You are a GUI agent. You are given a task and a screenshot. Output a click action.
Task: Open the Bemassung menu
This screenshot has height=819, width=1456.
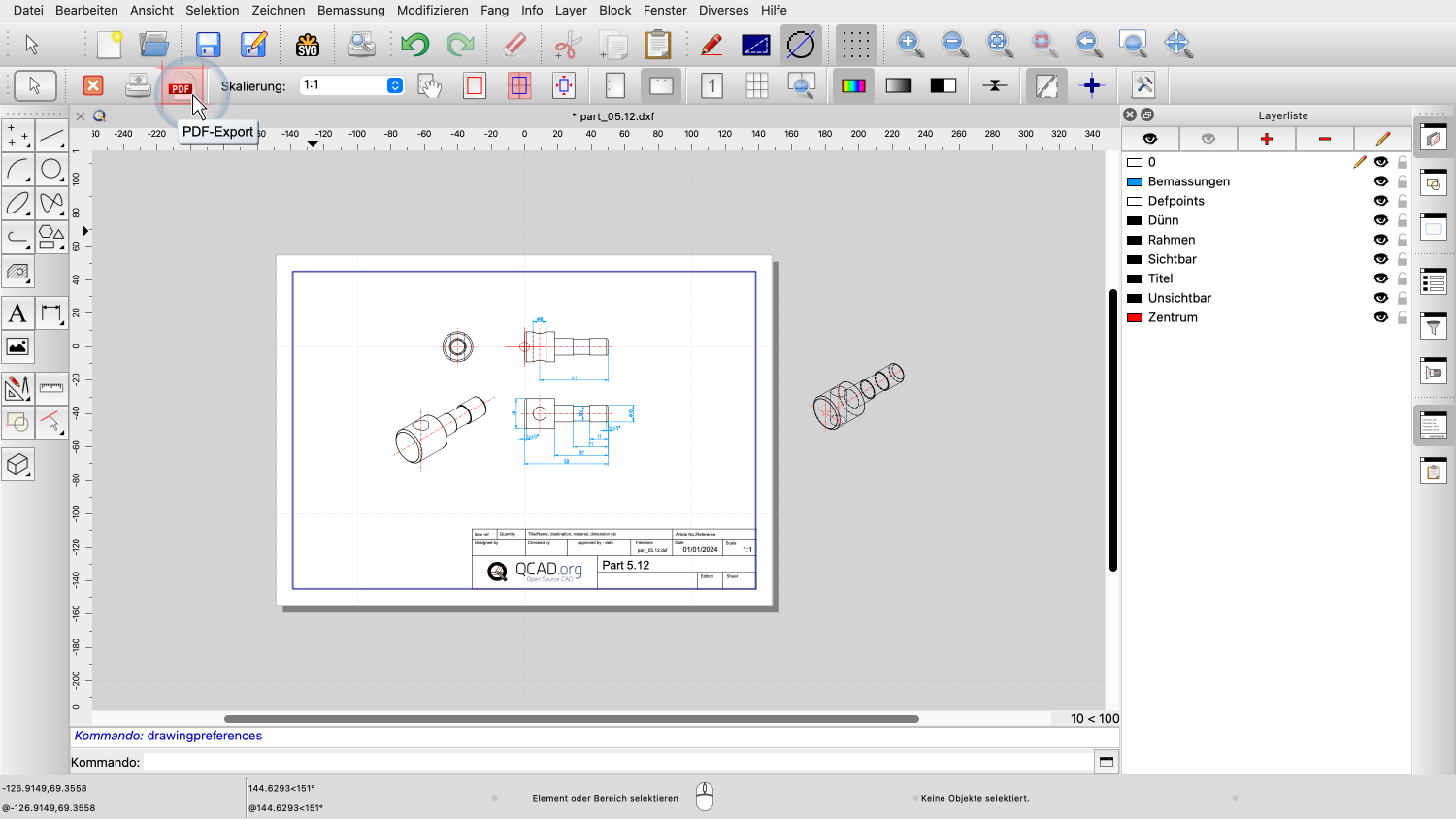pos(350,10)
